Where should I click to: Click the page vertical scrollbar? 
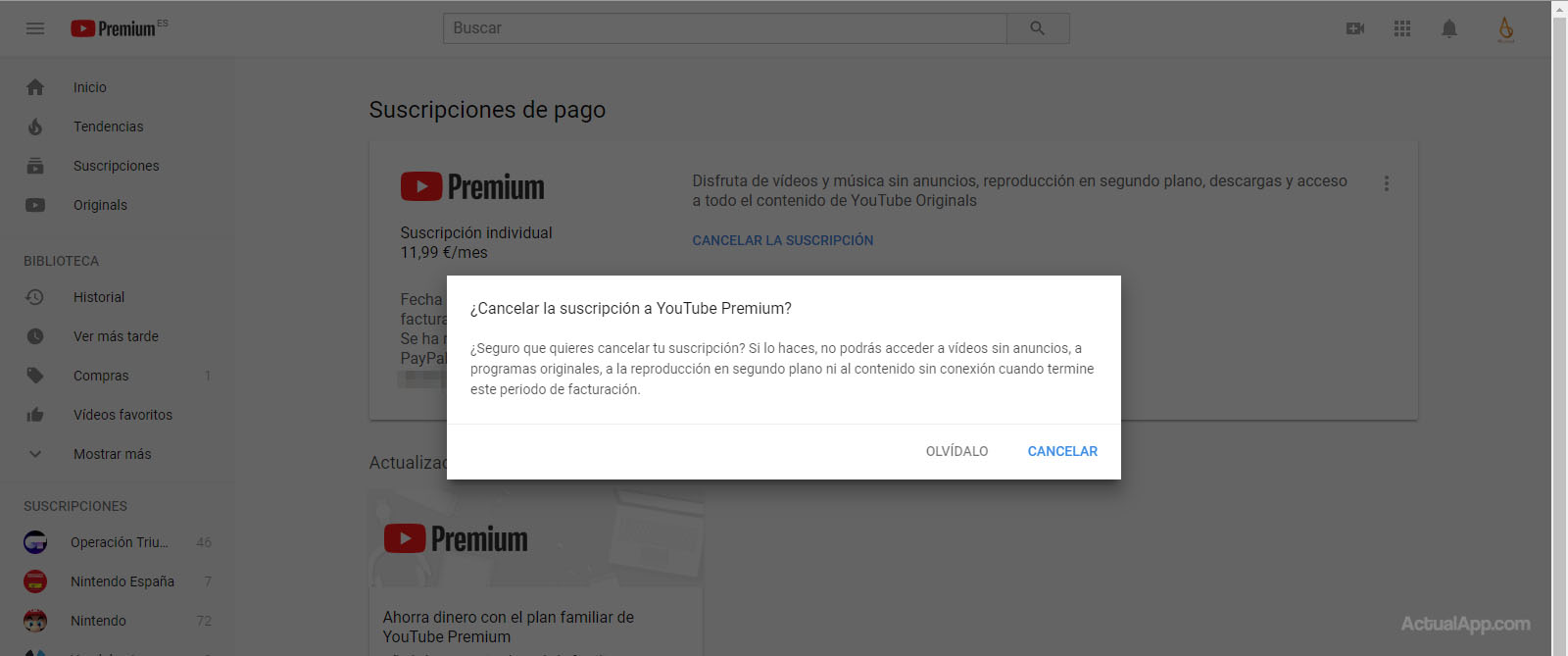[1559, 328]
